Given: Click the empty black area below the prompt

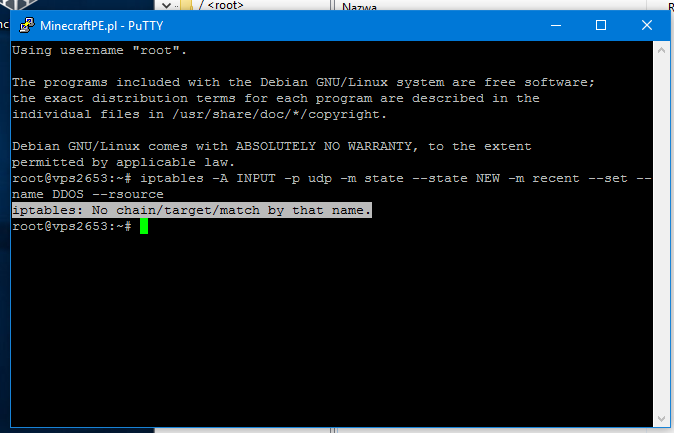Looking at the screenshot, I should (x=330, y=330).
